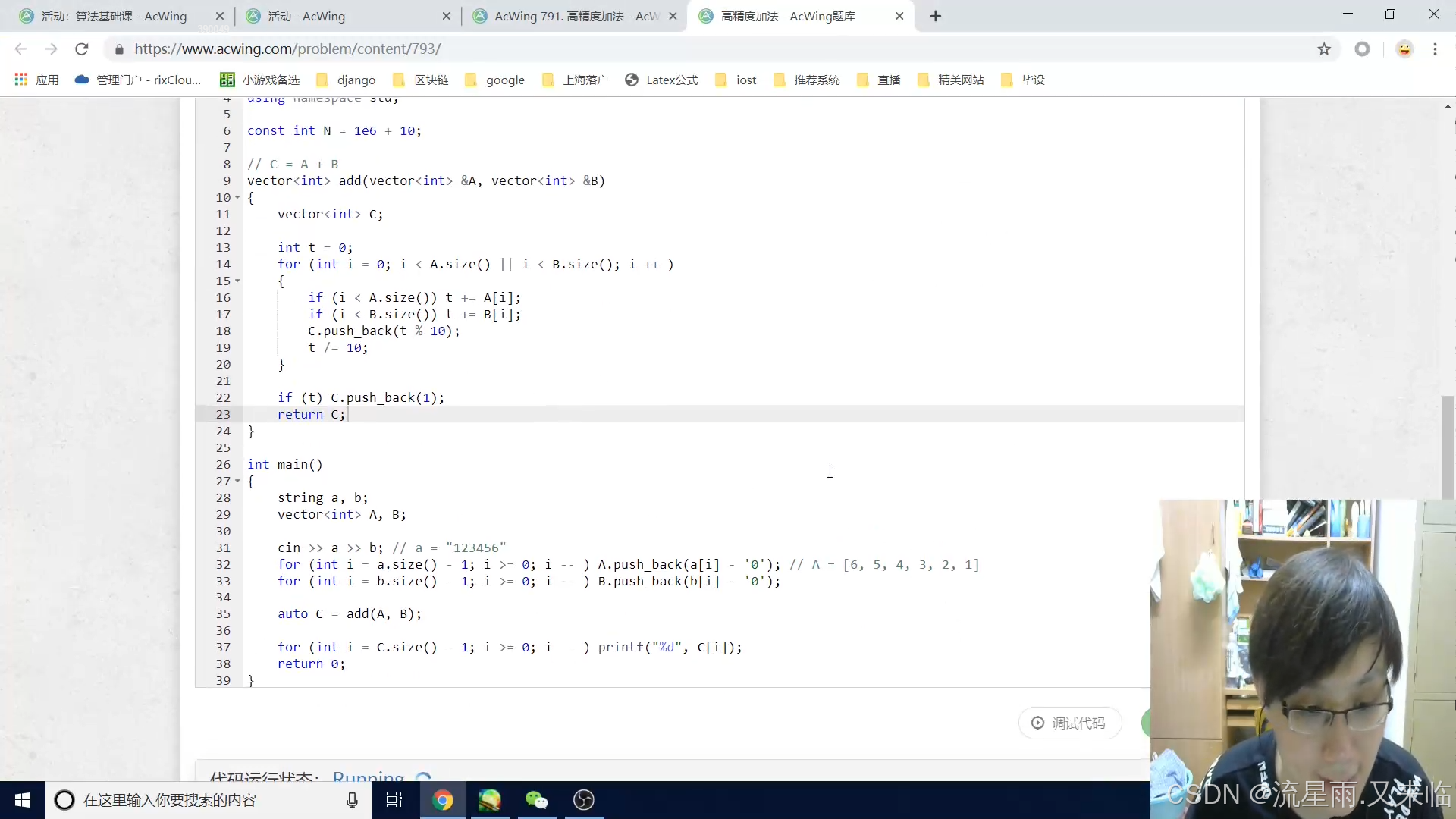Viewport: 1456px width, 819px height.
Task: Click the OBS Studio taskbar icon
Action: [x=584, y=800]
